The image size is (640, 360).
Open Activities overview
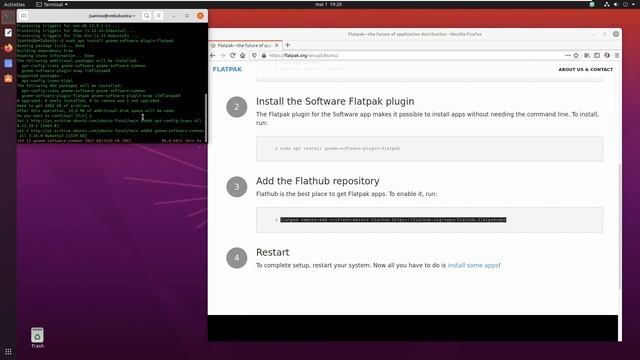point(14,4)
